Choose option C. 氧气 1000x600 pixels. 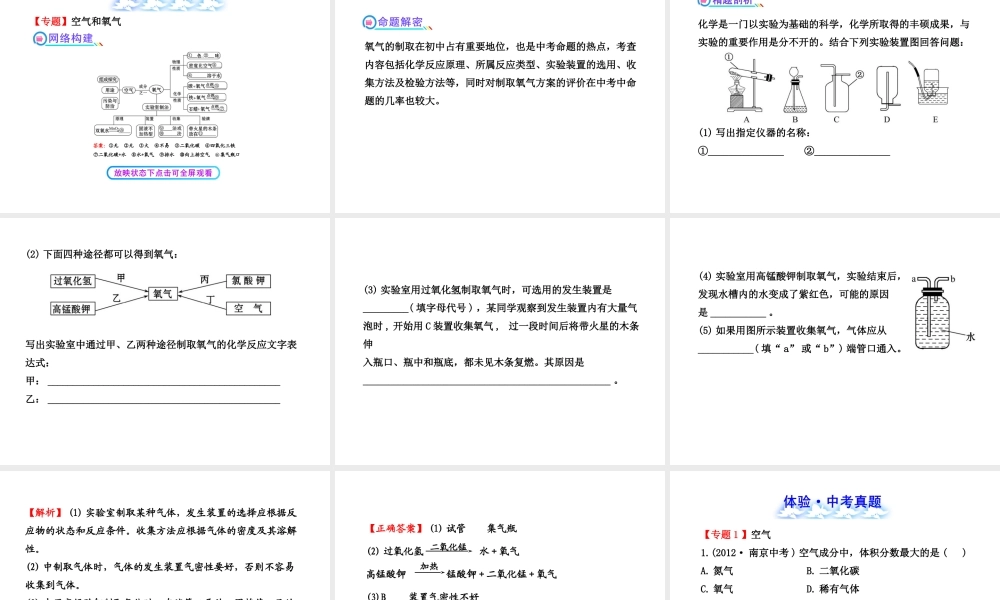point(716,589)
